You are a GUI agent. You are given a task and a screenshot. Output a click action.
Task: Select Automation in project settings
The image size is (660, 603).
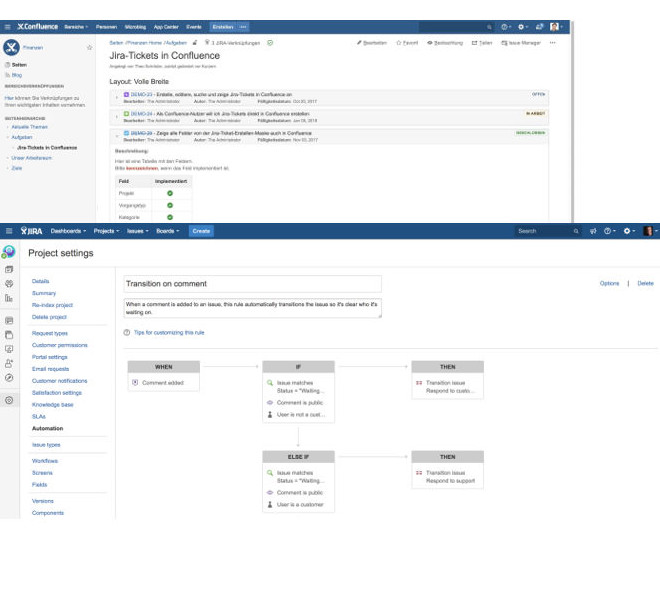pyautogui.click(x=48, y=428)
